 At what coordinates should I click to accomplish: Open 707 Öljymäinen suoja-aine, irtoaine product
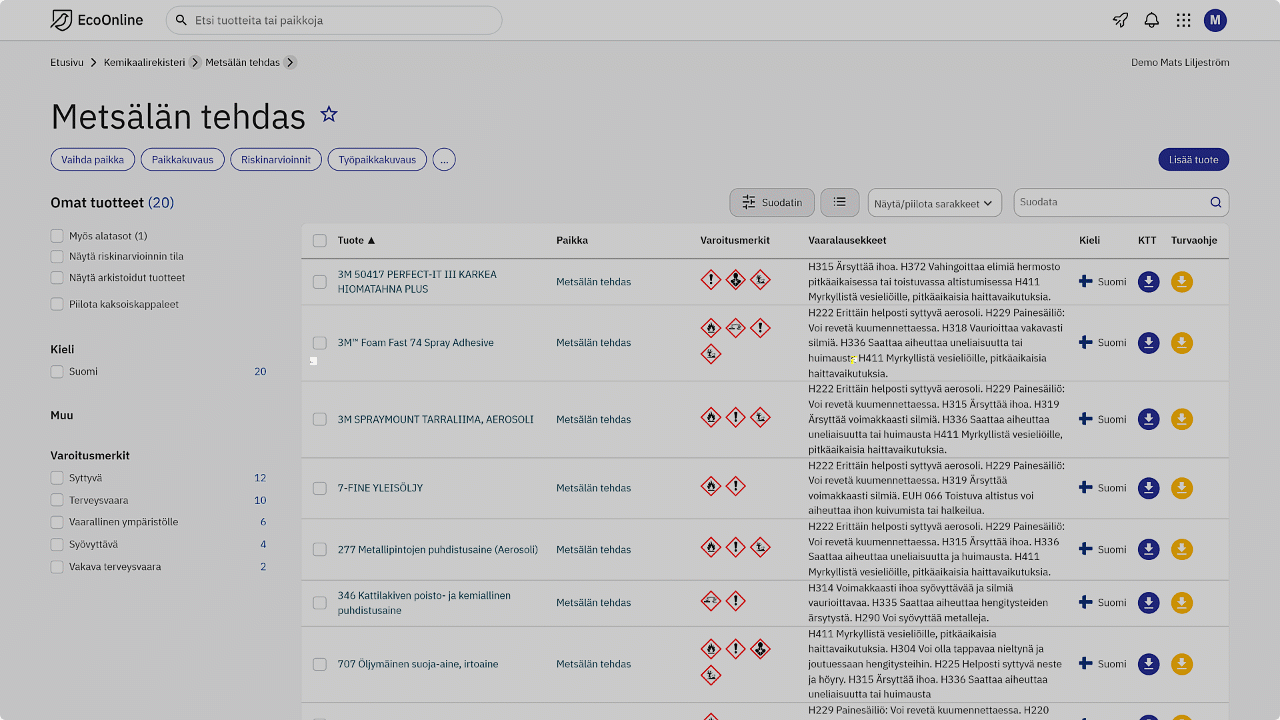(x=418, y=664)
